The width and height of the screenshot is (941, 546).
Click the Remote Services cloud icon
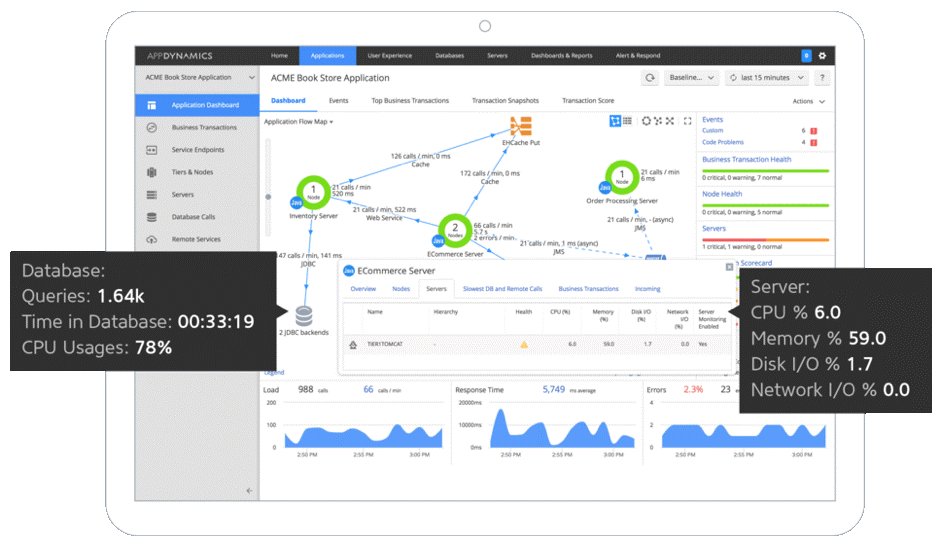tap(152, 239)
